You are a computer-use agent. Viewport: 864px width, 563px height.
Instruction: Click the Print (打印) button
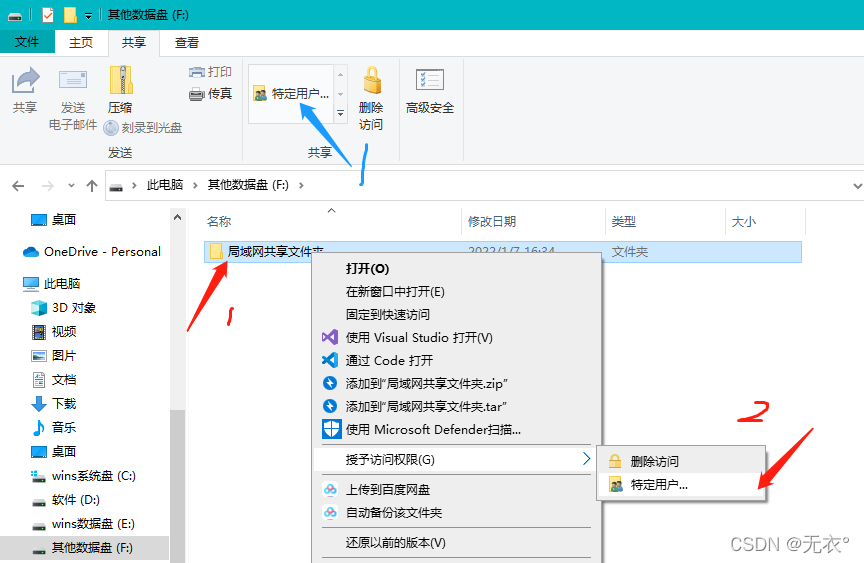point(210,72)
